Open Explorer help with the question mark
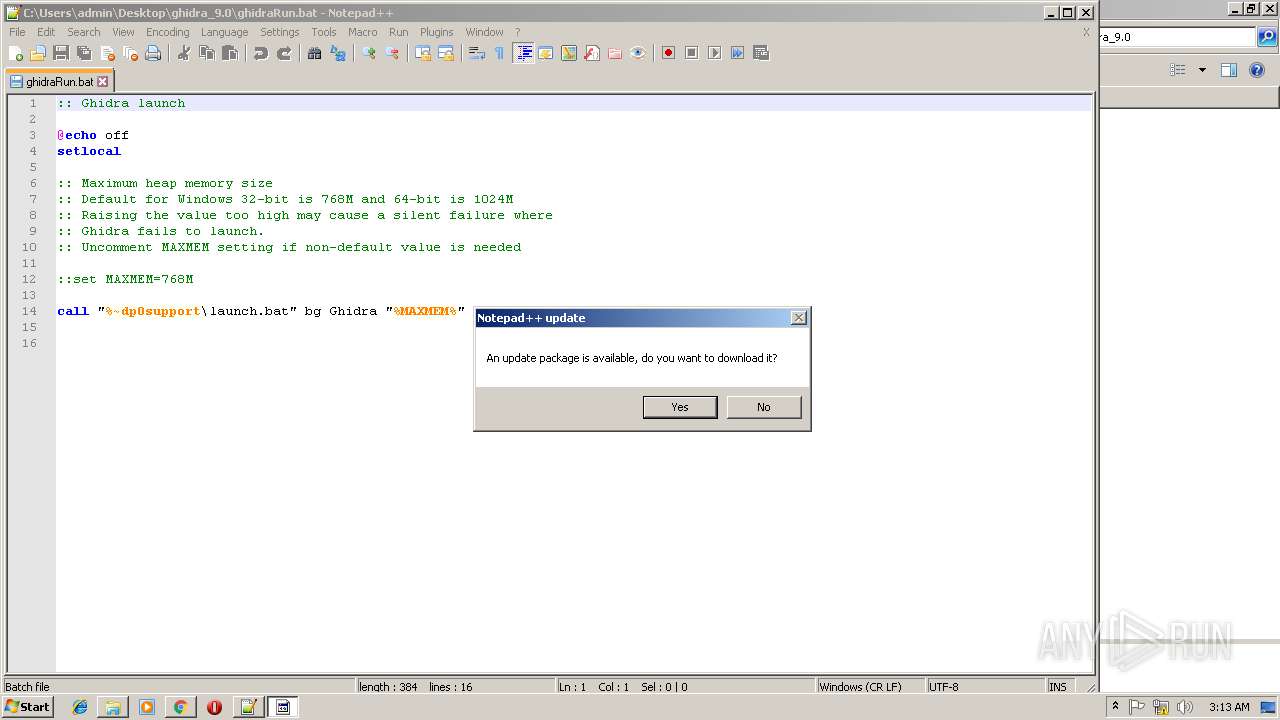 (1257, 70)
